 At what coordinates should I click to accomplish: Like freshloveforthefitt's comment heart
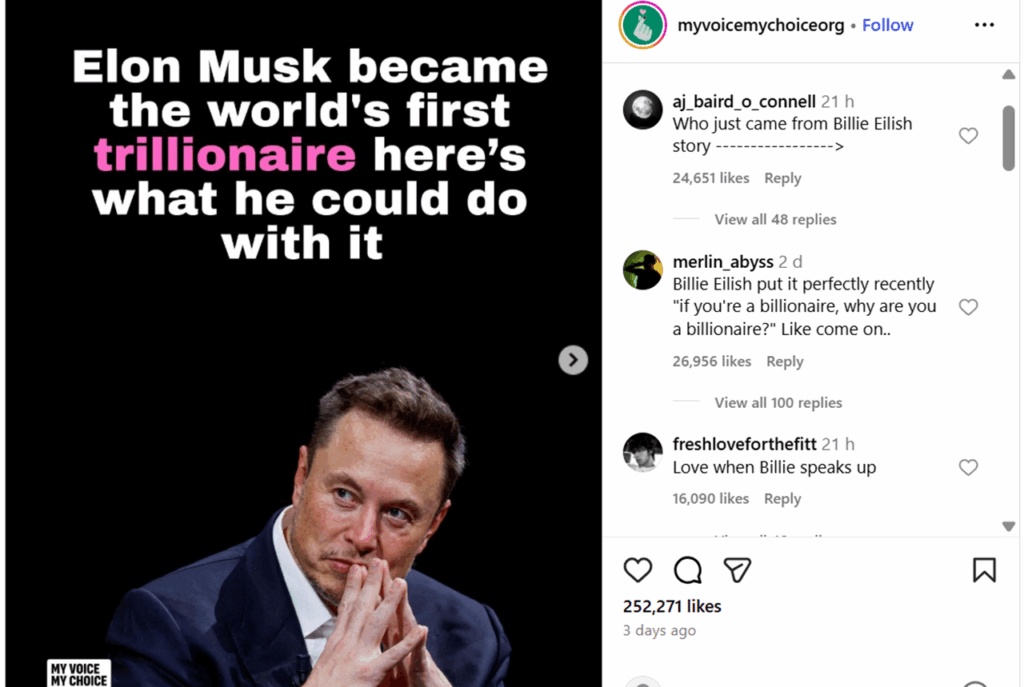(x=968, y=467)
